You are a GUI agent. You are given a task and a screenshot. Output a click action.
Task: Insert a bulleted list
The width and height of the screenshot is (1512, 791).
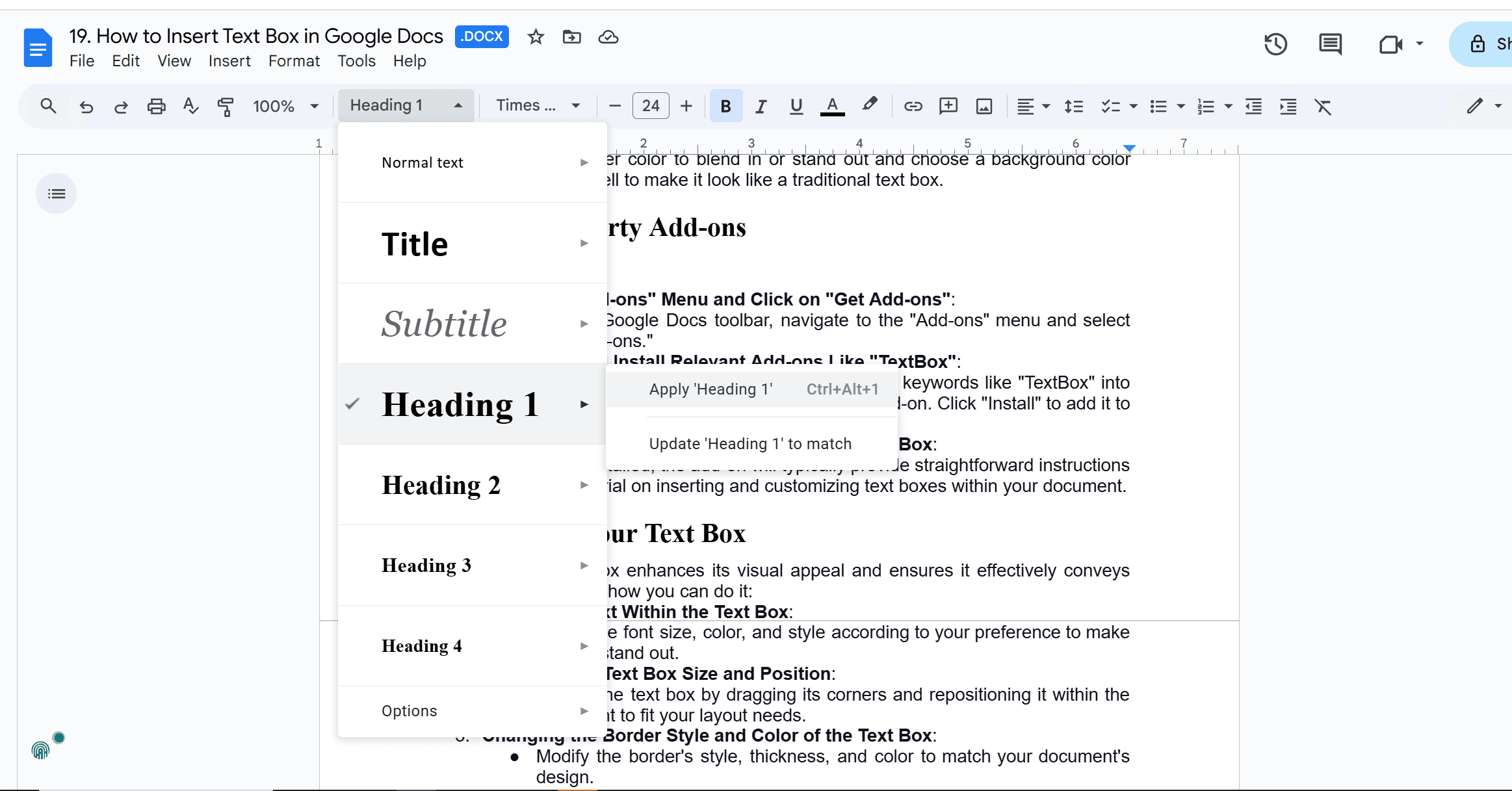tap(1158, 106)
